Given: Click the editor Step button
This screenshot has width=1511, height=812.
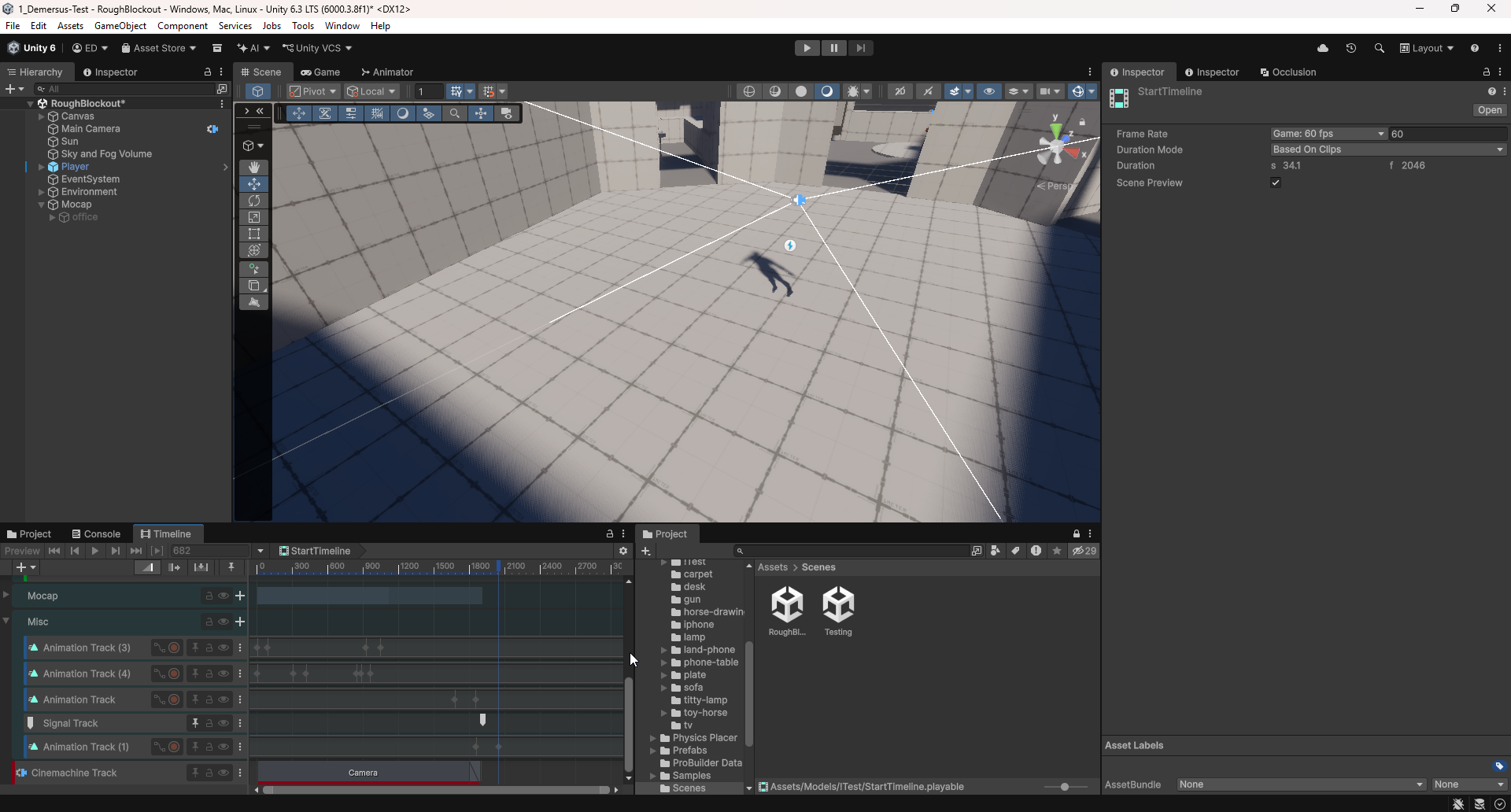Looking at the screenshot, I should [861, 48].
